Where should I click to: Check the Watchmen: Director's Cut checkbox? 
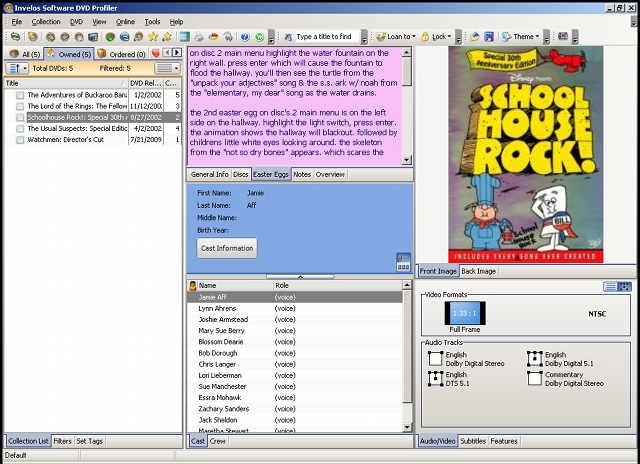pos(20,140)
